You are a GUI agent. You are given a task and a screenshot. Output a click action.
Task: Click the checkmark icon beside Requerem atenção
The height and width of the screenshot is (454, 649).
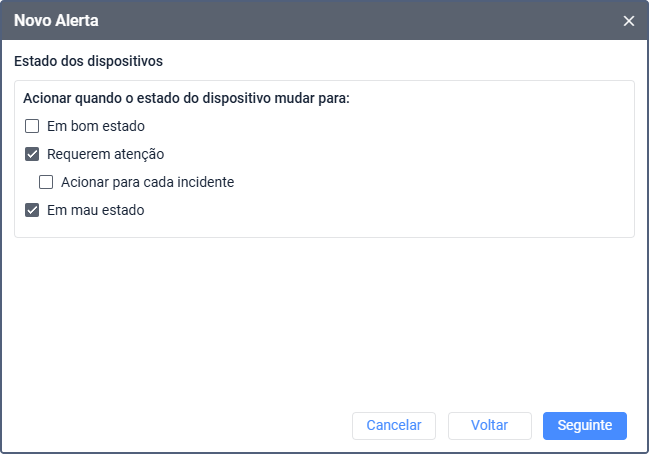(x=32, y=154)
